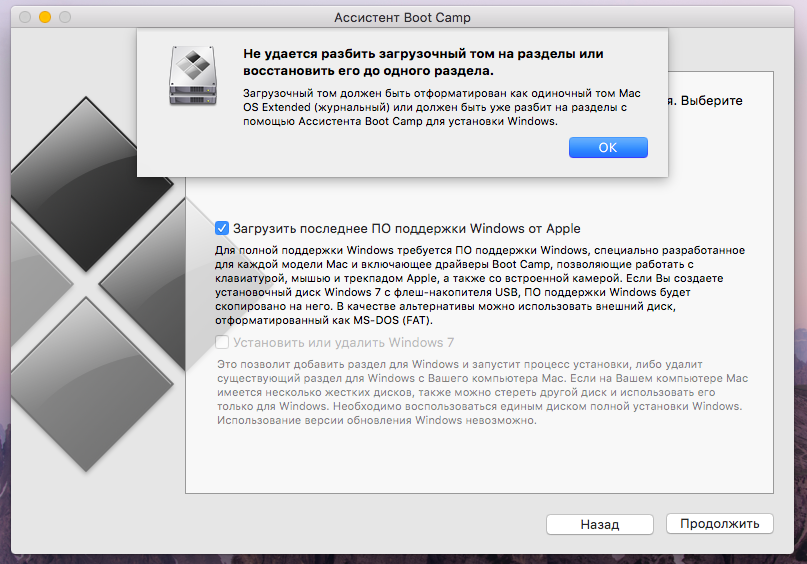Image resolution: width=807 pixels, height=564 pixels.
Task: Click the yellow minimize window button
Action: pyautogui.click(x=45, y=17)
